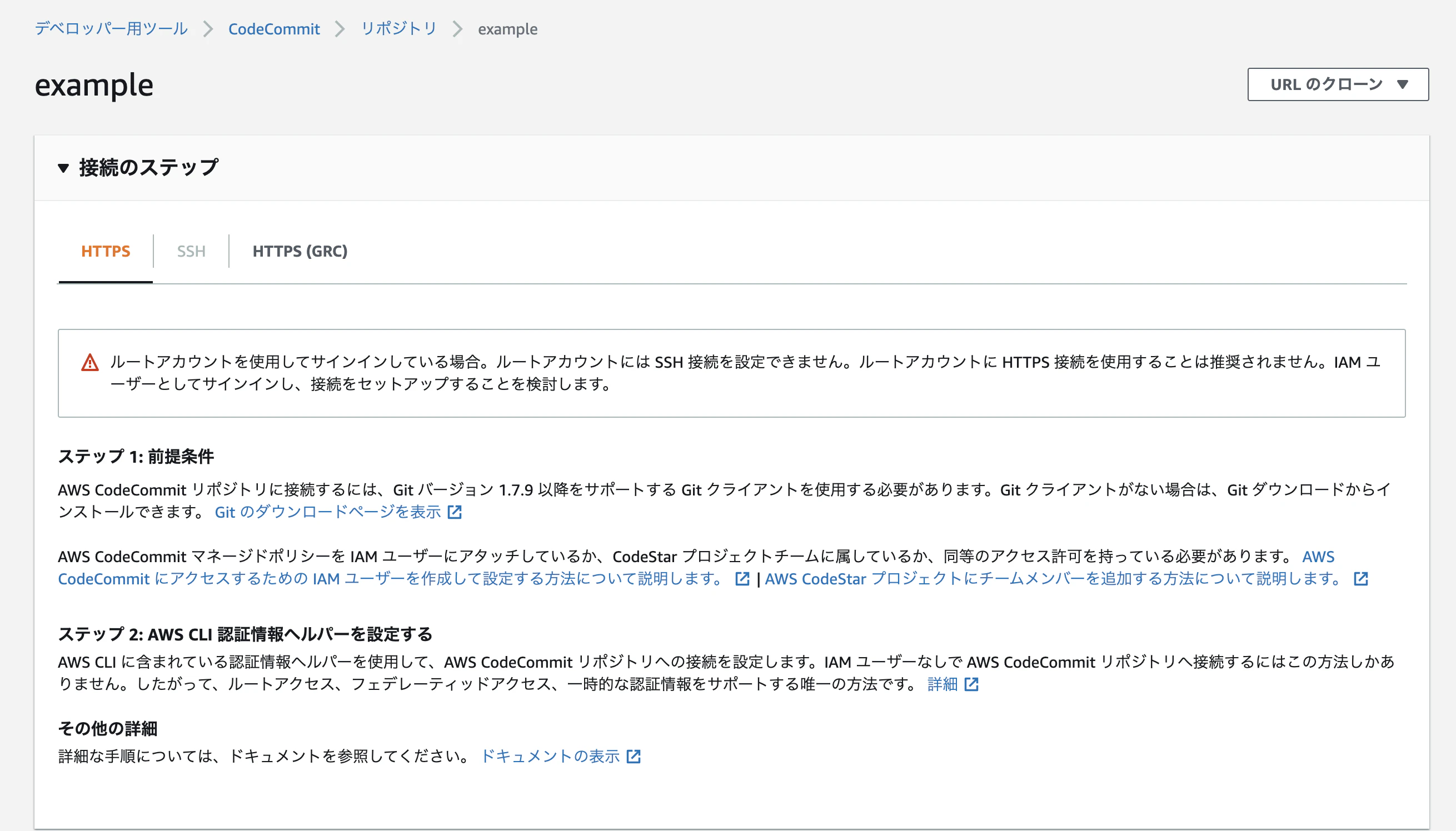Click the ステップ 1: 前提条件 heading
Image resolution: width=1456 pixels, height=831 pixels.
click(136, 456)
